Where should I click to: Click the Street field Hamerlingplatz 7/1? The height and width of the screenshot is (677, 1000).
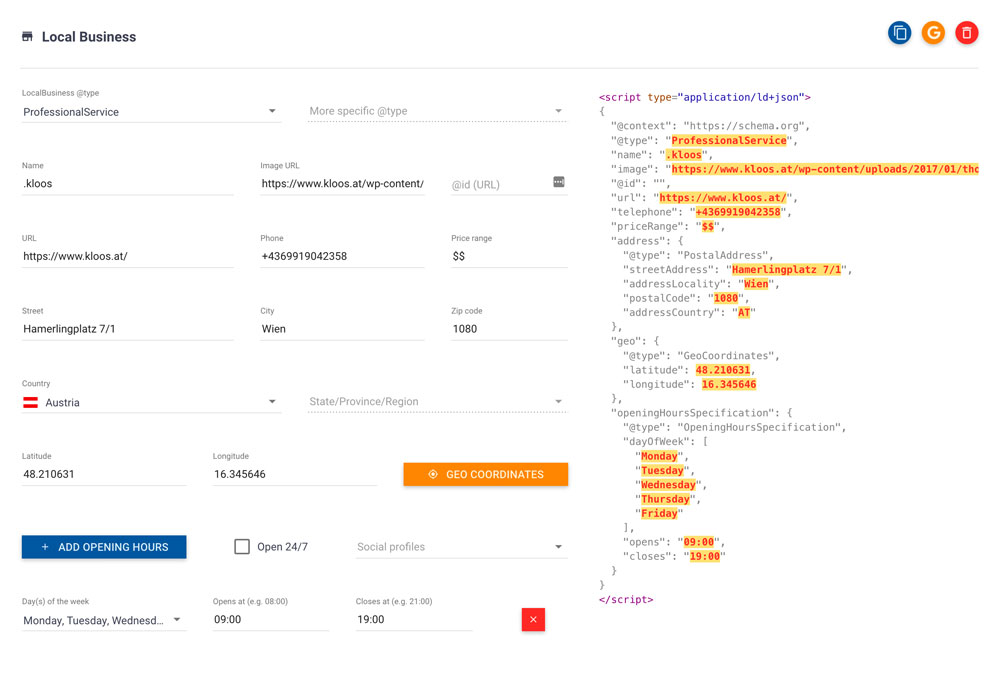click(x=128, y=329)
